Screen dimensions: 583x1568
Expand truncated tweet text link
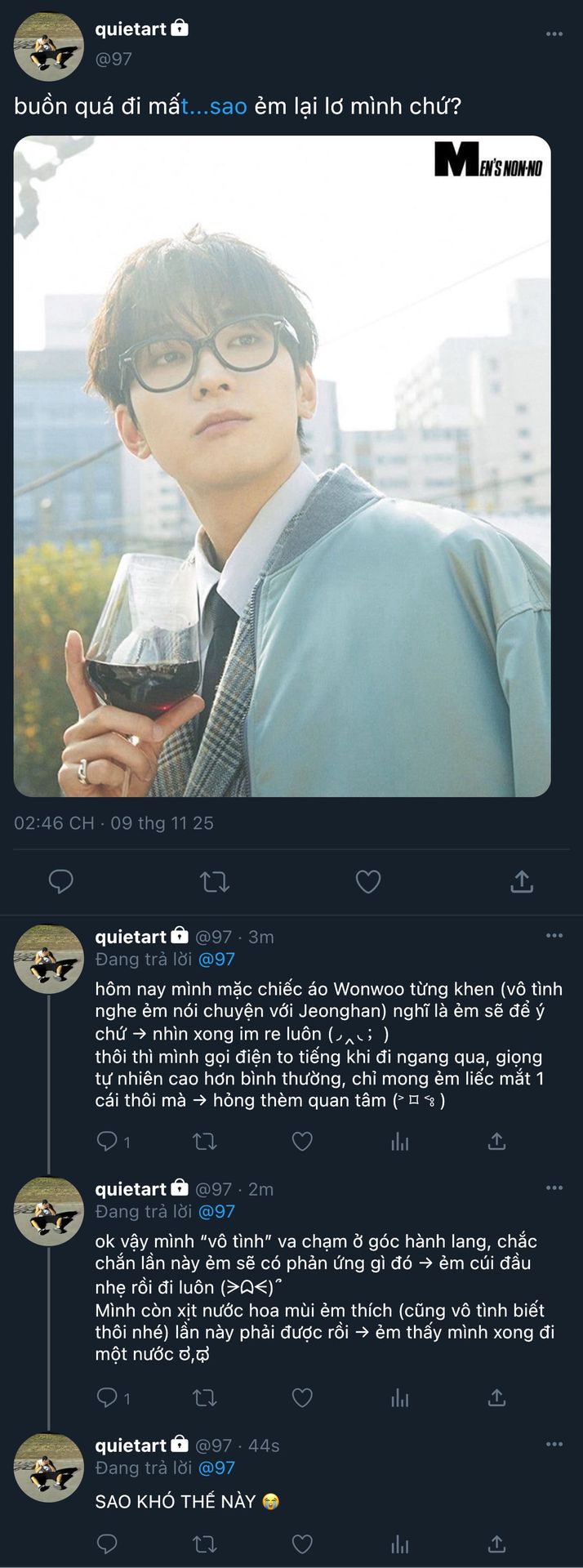(214, 106)
